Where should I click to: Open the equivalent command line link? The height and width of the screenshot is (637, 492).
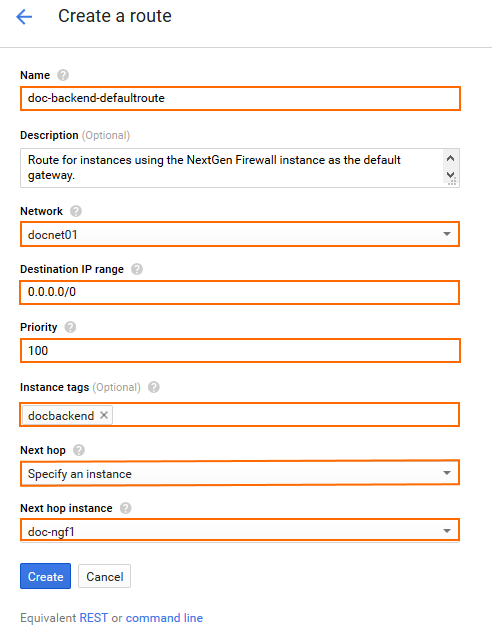164,618
